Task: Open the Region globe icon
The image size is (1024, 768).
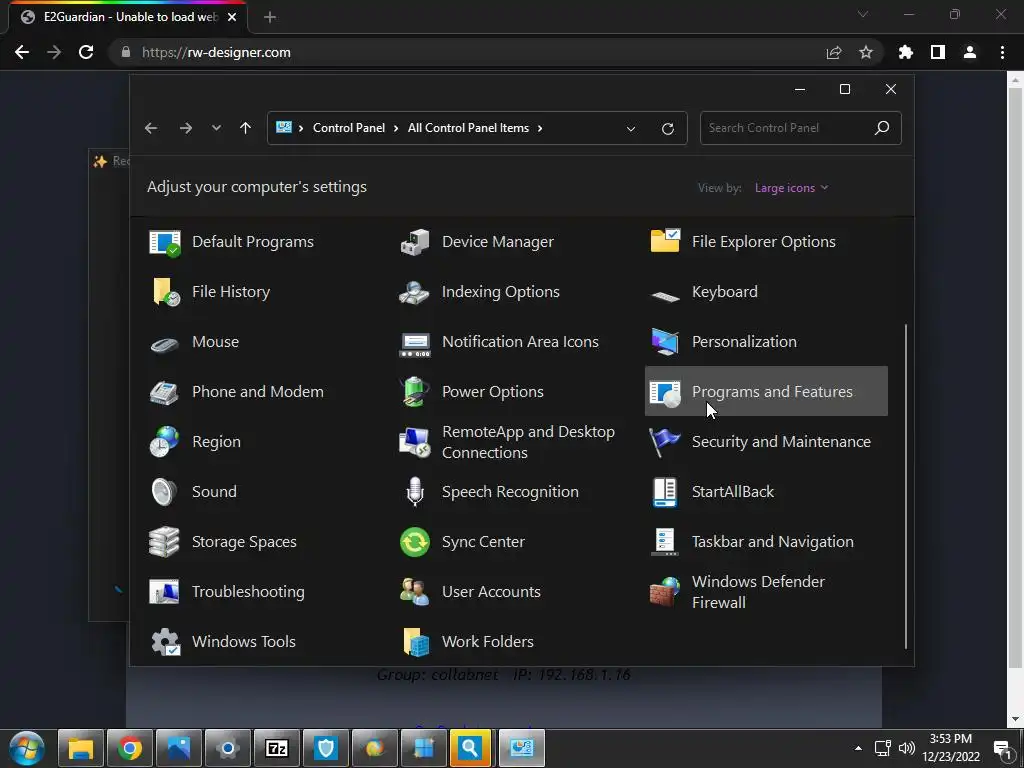Action: point(165,442)
